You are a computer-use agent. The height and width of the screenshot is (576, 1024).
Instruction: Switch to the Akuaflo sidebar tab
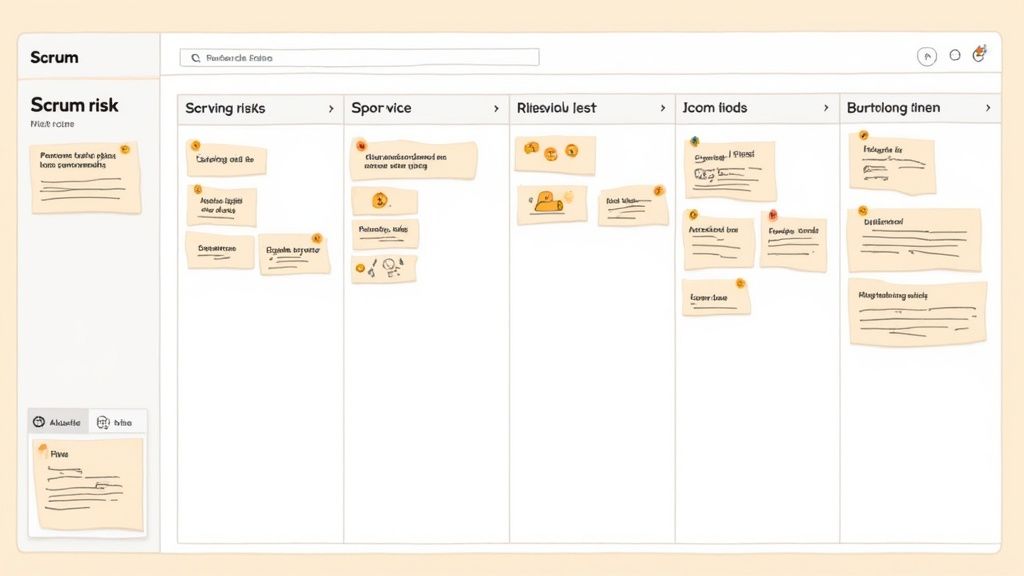point(62,421)
